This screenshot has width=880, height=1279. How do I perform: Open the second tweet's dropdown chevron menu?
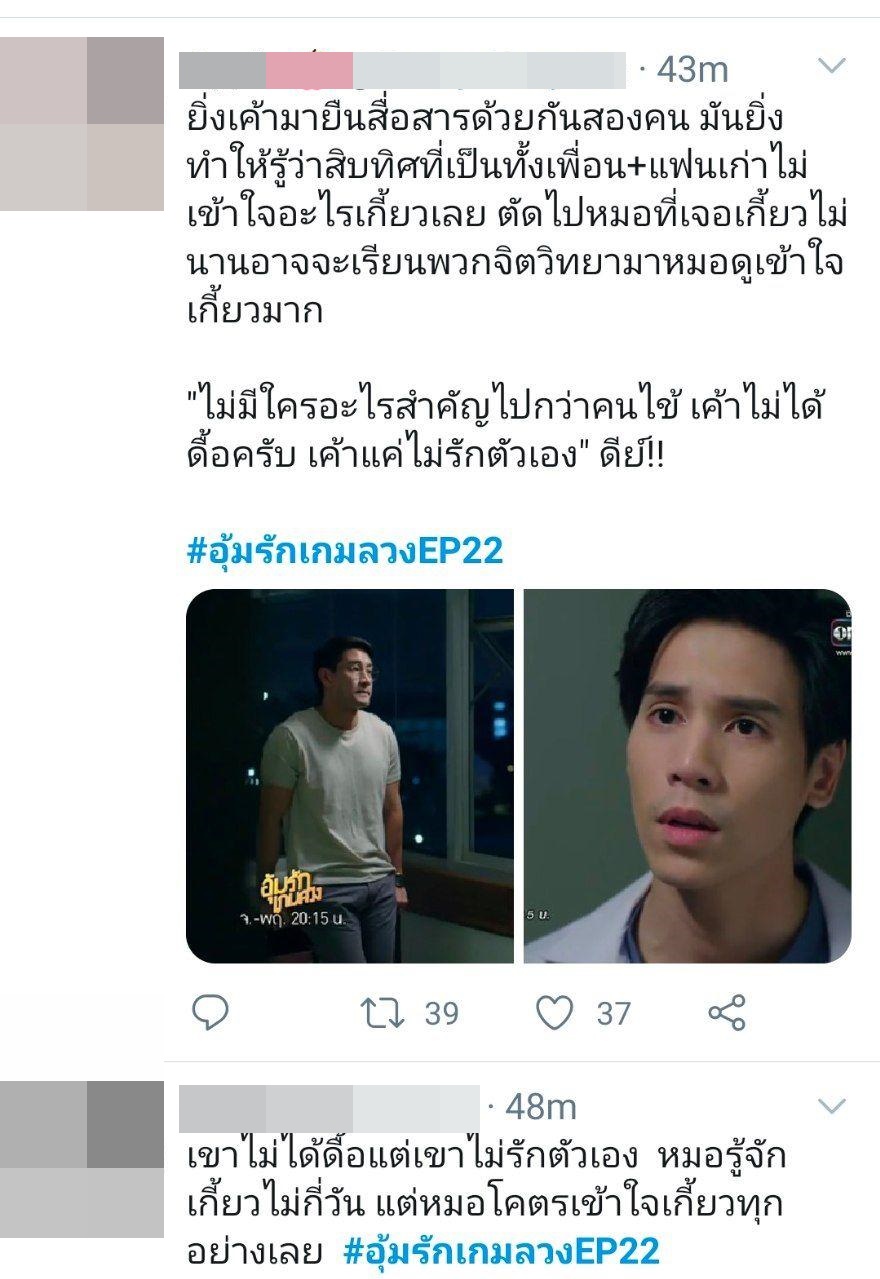click(x=832, y=1105)
